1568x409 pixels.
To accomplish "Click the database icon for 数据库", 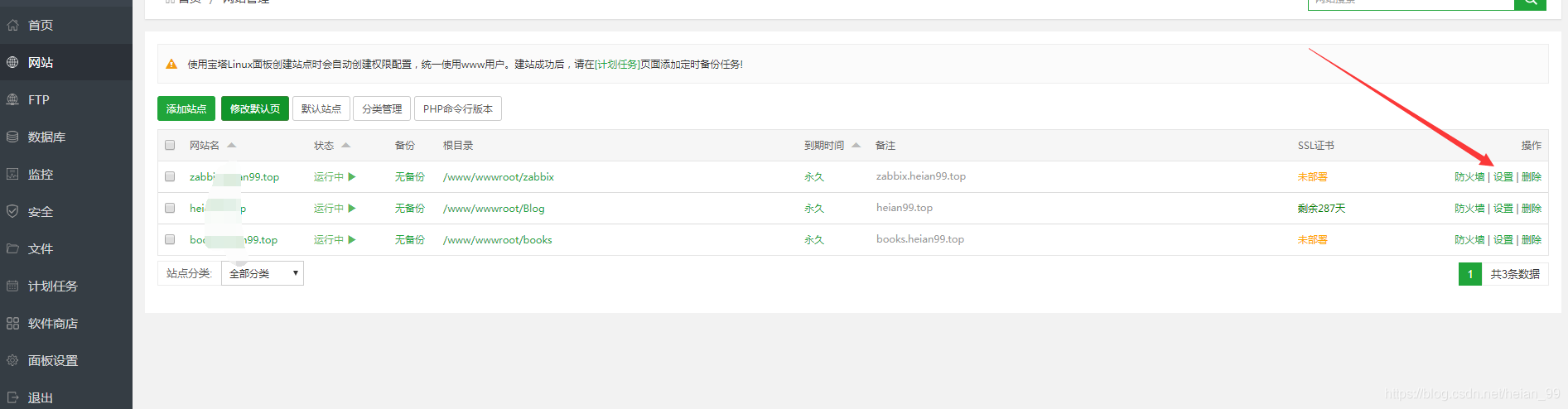I will (x=12, y=137).
